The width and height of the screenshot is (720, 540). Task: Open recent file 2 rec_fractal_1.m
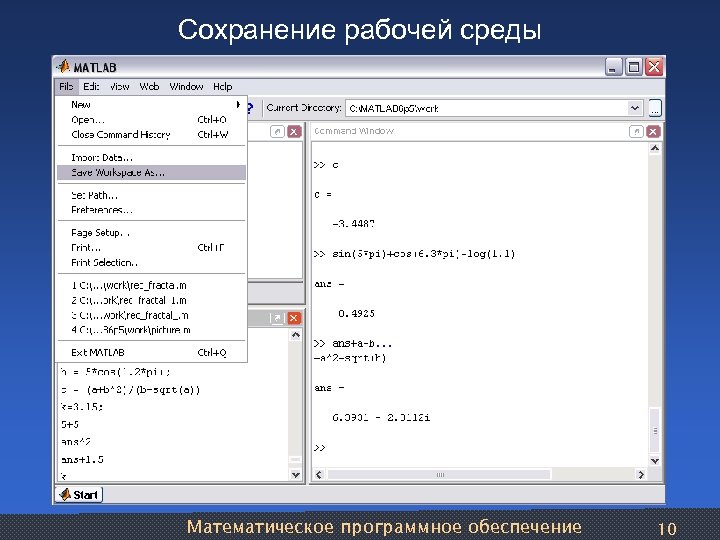(152, 301)
